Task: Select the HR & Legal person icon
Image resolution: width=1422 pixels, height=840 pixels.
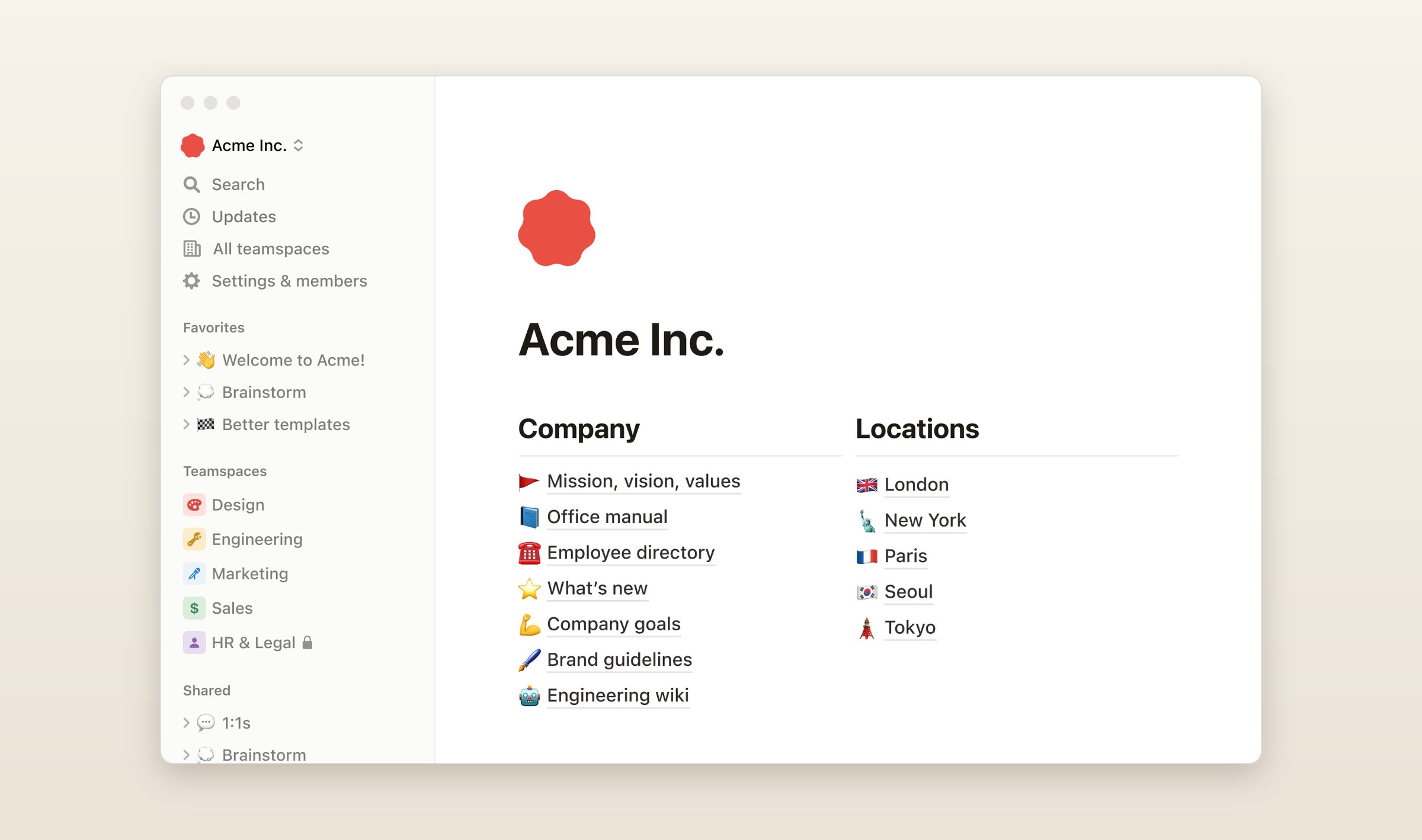Action: [x=194, y=642]
